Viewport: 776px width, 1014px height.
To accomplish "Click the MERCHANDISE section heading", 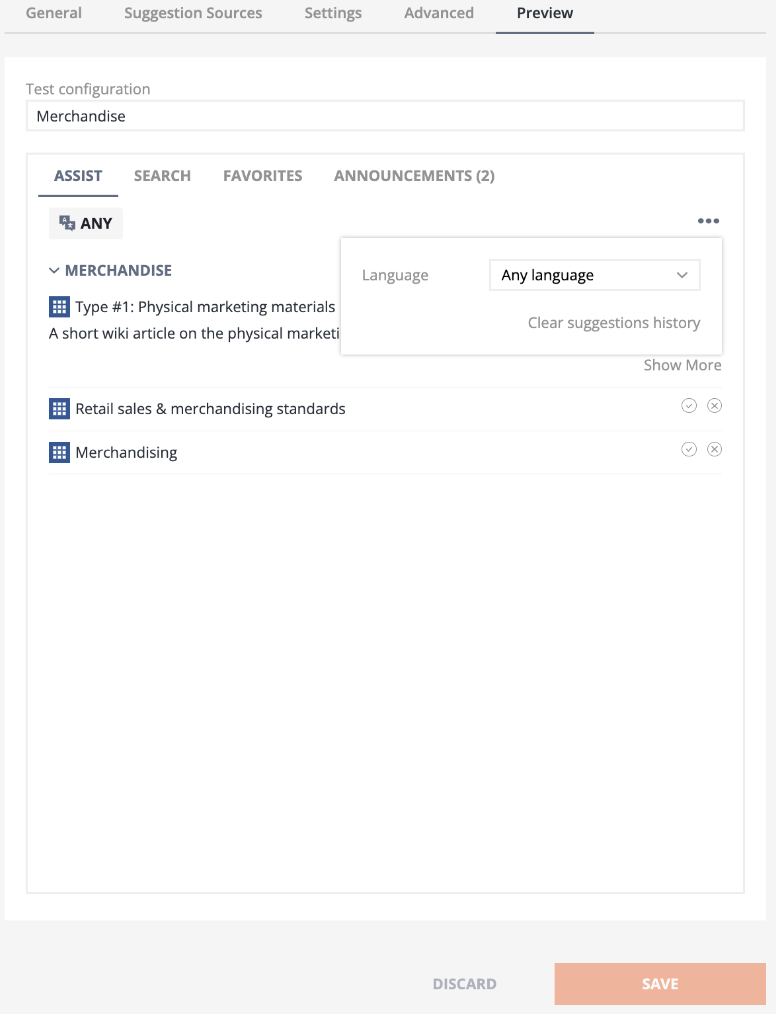I will (x=118, y=270).
